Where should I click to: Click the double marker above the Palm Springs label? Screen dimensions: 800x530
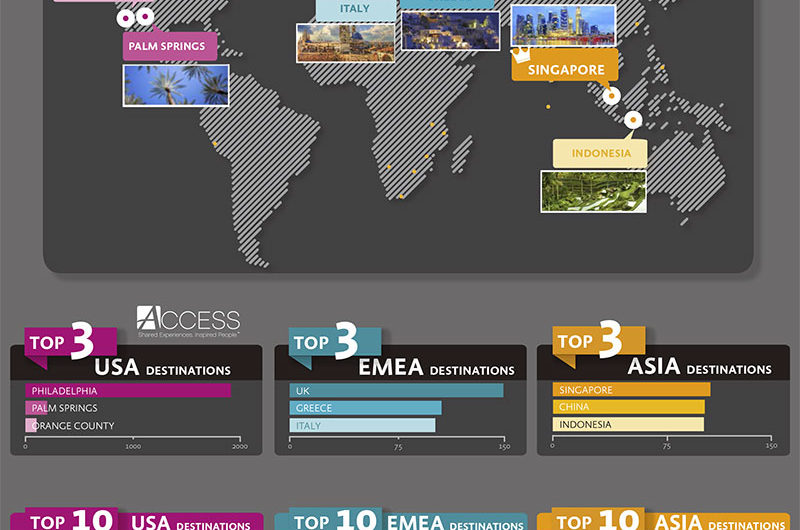tap(135, 17)
